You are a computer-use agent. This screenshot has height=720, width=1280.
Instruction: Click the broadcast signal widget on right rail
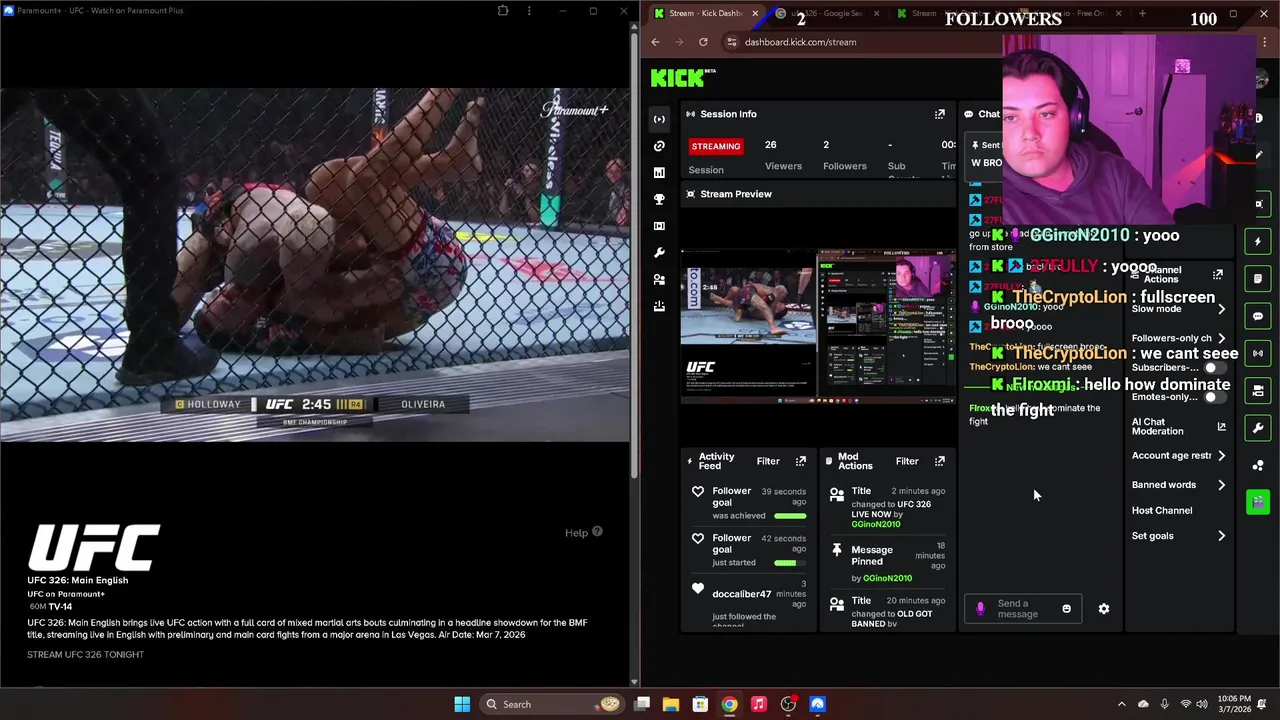coord(1258,353)
